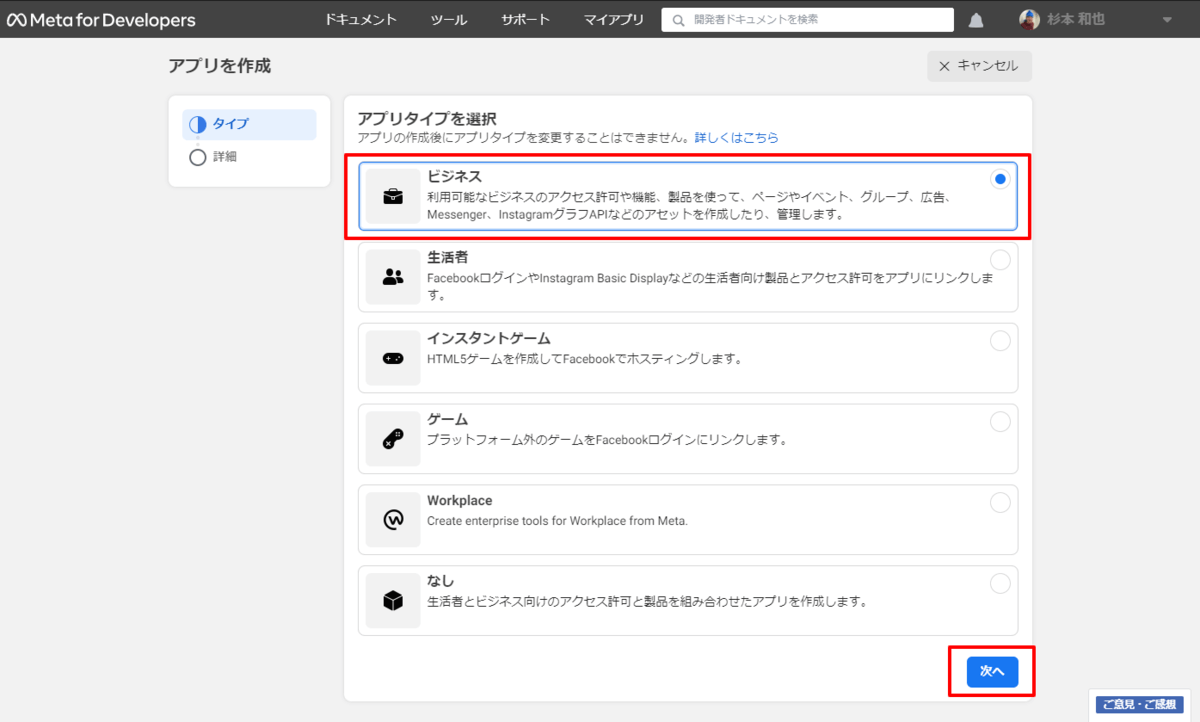Click the 開発者ドキュメントを検索 search field

(807, 20)
